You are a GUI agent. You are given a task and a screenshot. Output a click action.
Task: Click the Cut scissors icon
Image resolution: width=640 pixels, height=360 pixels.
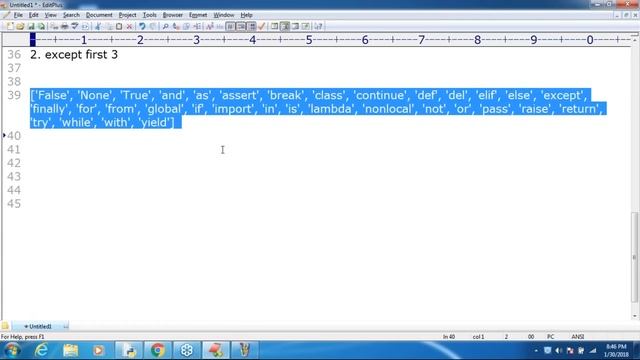pos(98,27)
